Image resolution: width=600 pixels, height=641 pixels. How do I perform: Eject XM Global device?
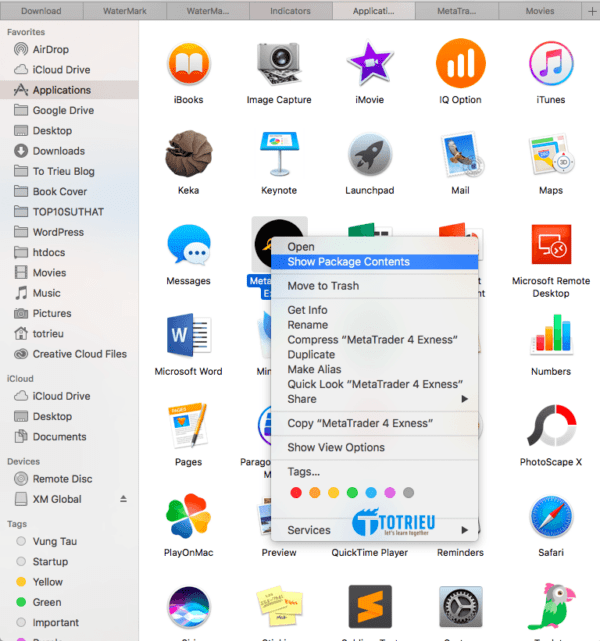(x=123, y=499)
